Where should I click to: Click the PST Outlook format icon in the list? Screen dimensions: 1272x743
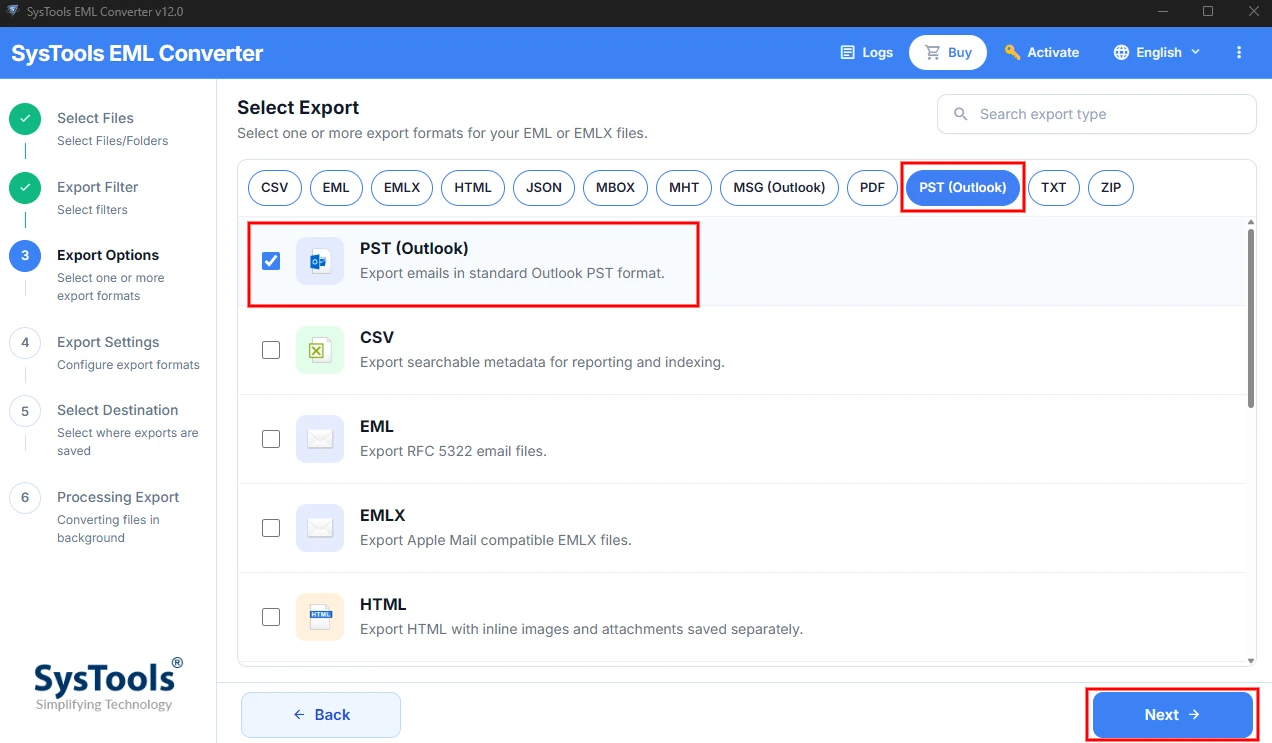click(320, 261)
